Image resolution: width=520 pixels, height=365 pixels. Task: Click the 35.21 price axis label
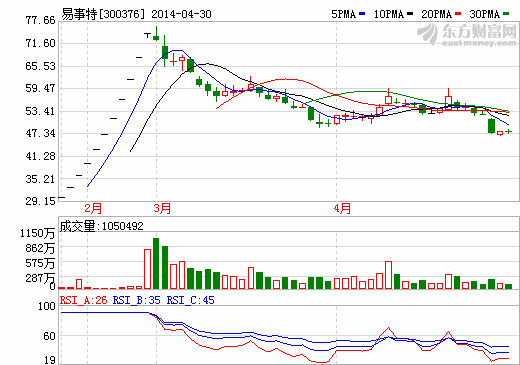tap(40, 179)
